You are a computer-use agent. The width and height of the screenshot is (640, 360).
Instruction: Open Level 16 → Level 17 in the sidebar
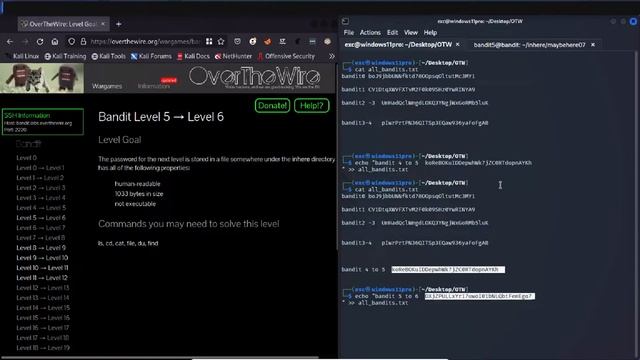pos(43,328)
